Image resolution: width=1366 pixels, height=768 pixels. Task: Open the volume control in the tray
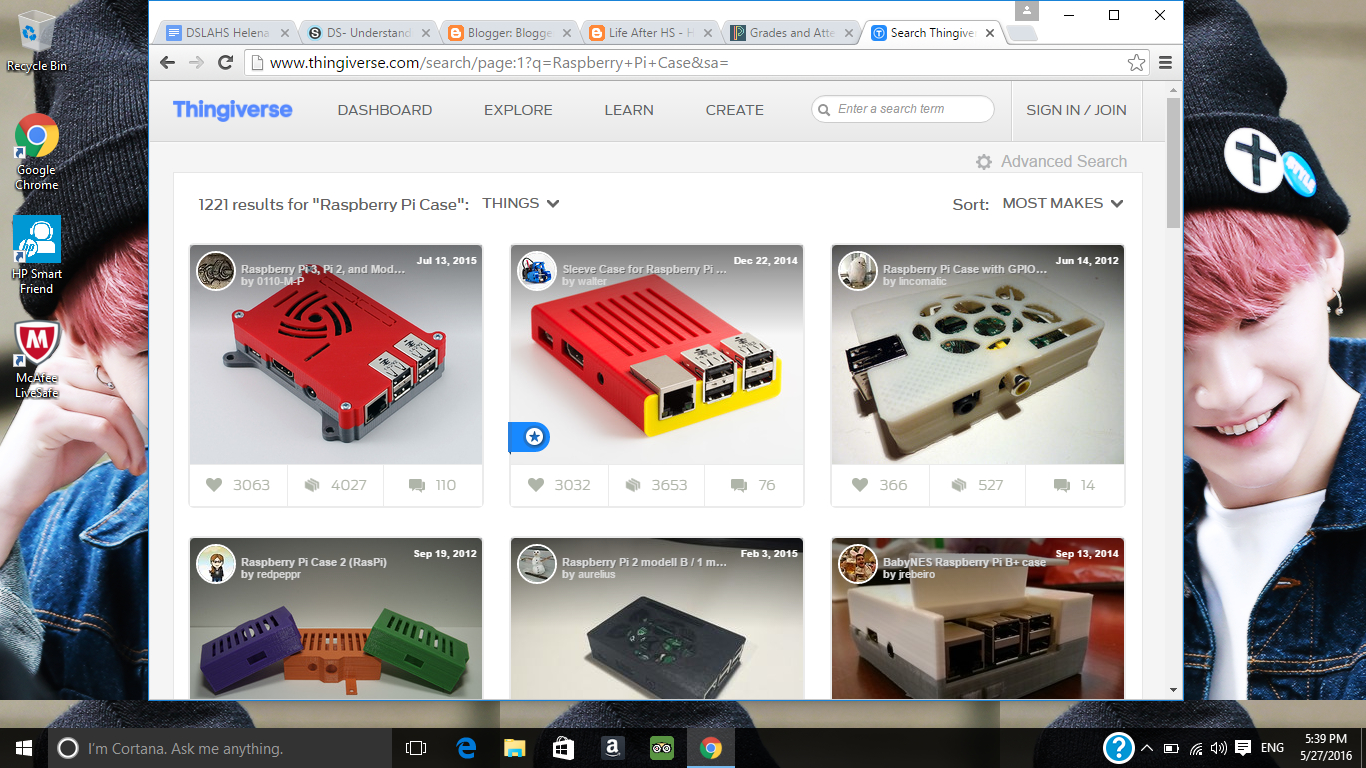click(x=1218, y=748)
